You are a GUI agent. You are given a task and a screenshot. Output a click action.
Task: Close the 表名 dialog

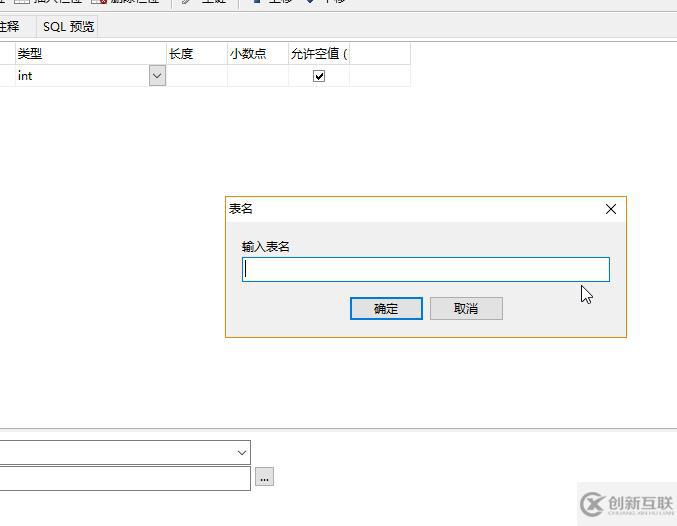611,209
